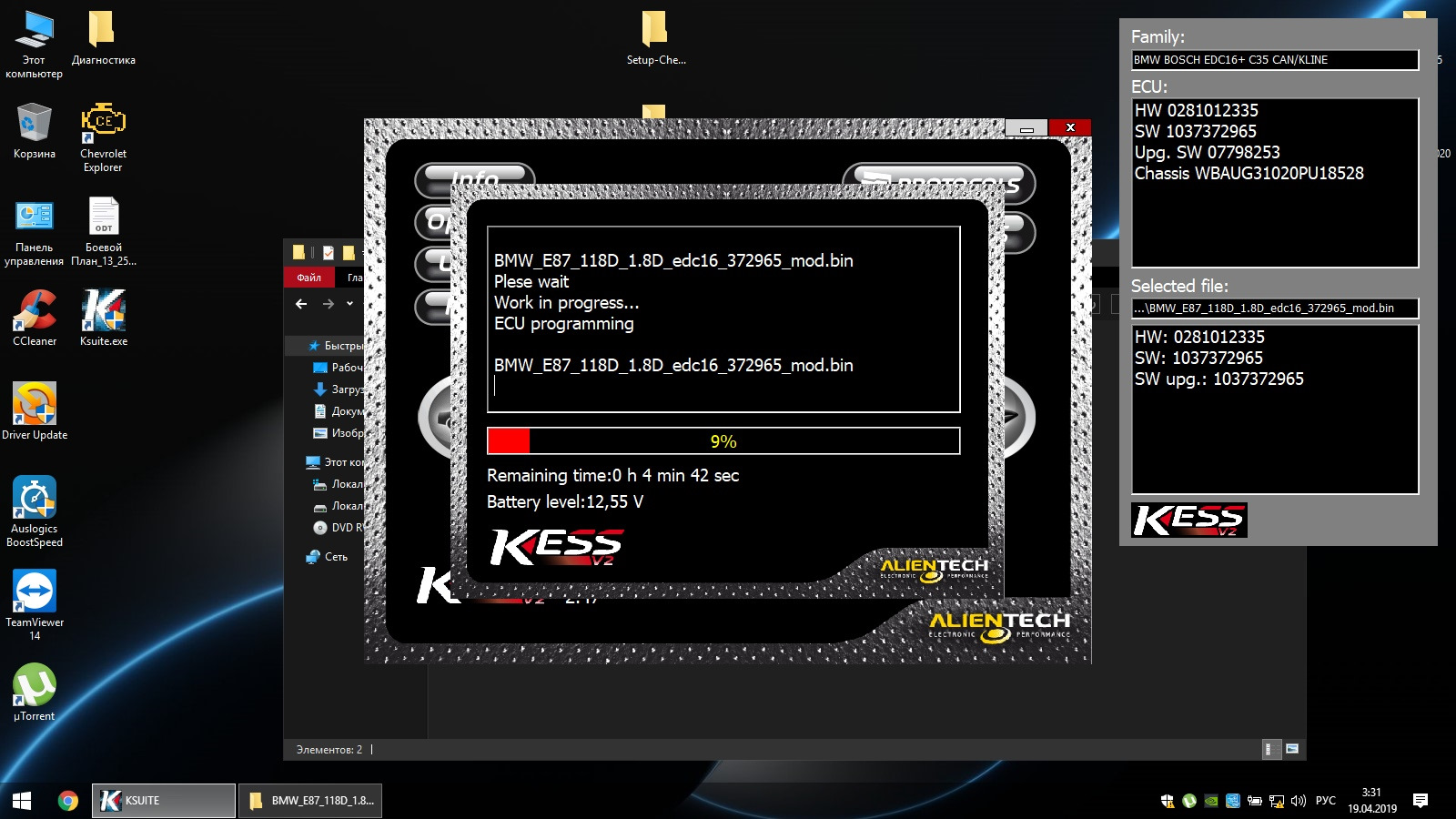Launch µTorrent from the desktop
The width and height of the screenshot is (1456, 819).
tap(34, 693)
